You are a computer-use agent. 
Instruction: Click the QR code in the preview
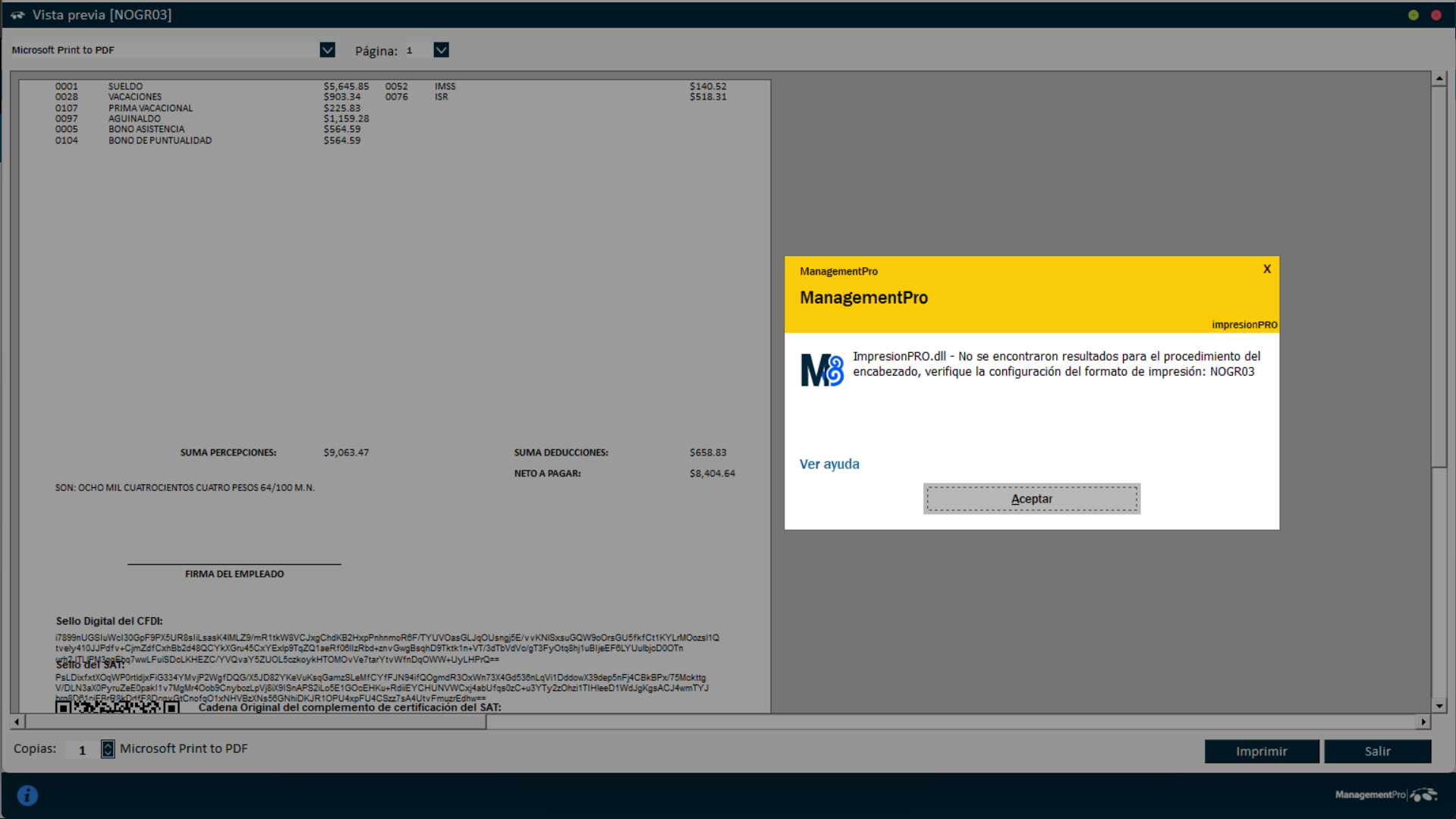(117, 707)
